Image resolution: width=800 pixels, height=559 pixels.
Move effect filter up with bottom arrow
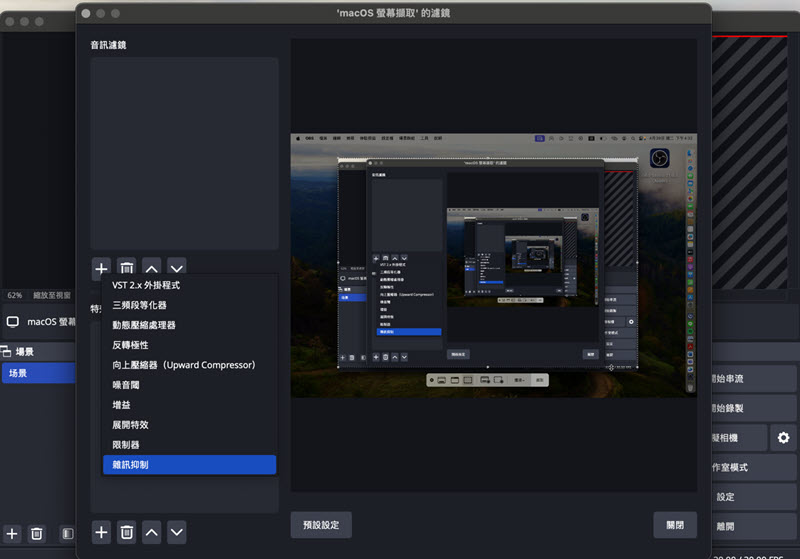(152, 532)
